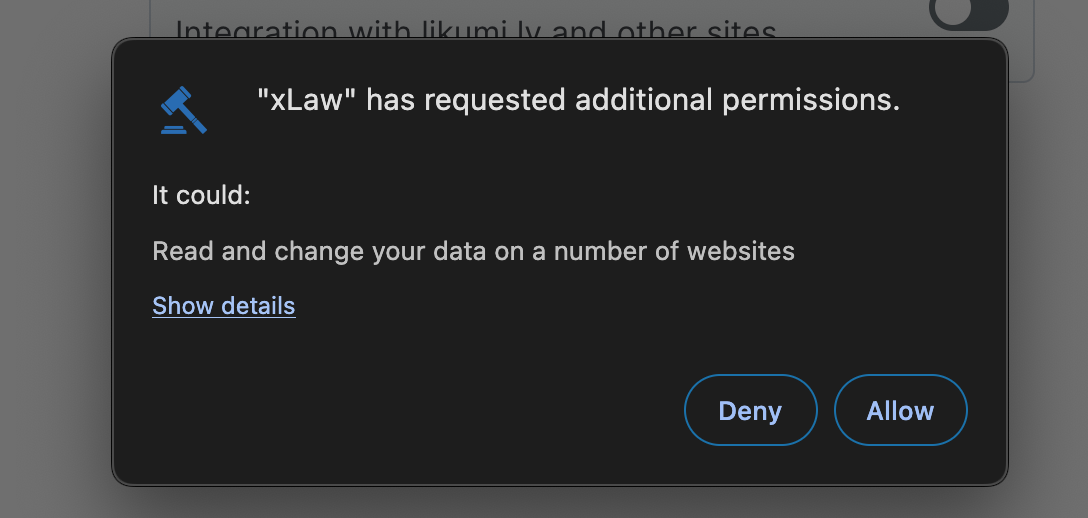This screenshot has width=1088, height=518.
Task: Click the "It could:" text line
Action: (201, 195)
